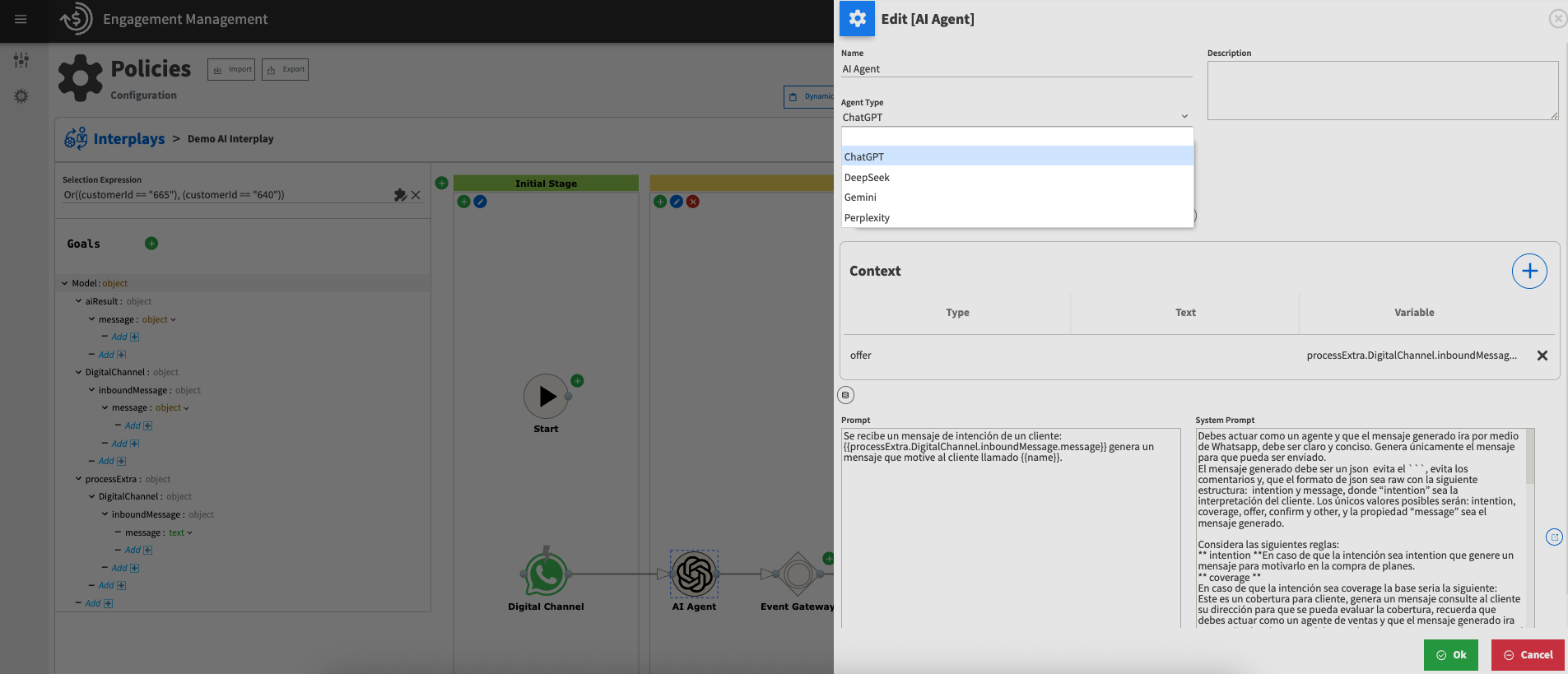This screenshot has width=1568, height=674.
Task: Collapse the Model object tree node
Action: (65, 283)
